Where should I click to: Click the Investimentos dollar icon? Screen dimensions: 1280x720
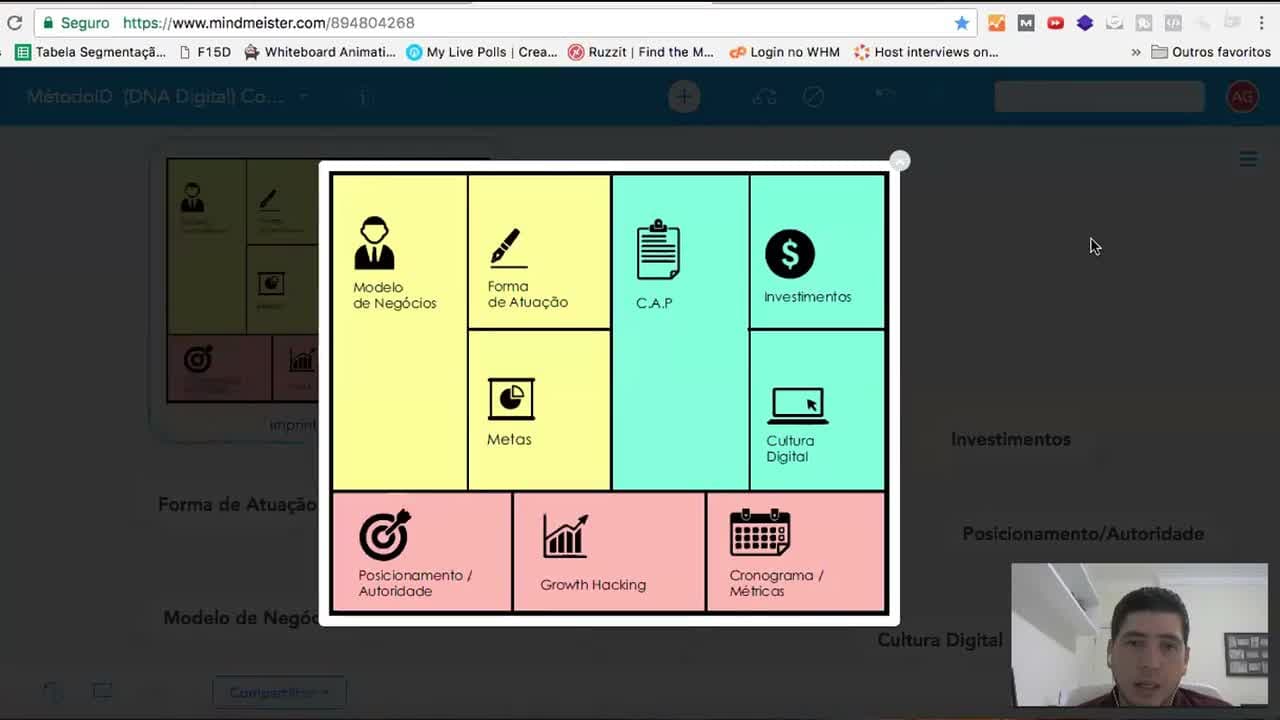pyautogui.click(x=790, y=254)
